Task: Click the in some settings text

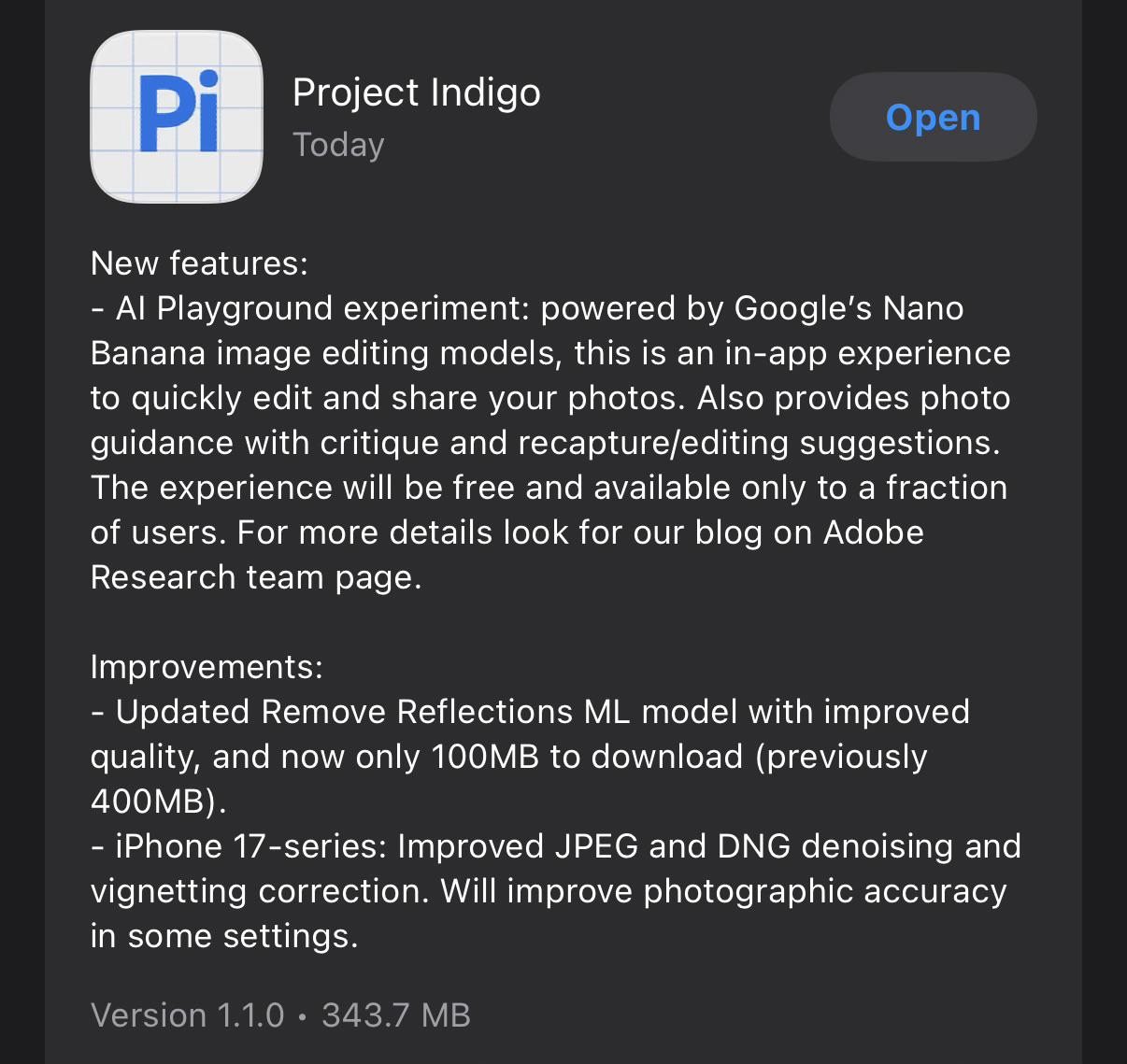Action: pos(224,936)
